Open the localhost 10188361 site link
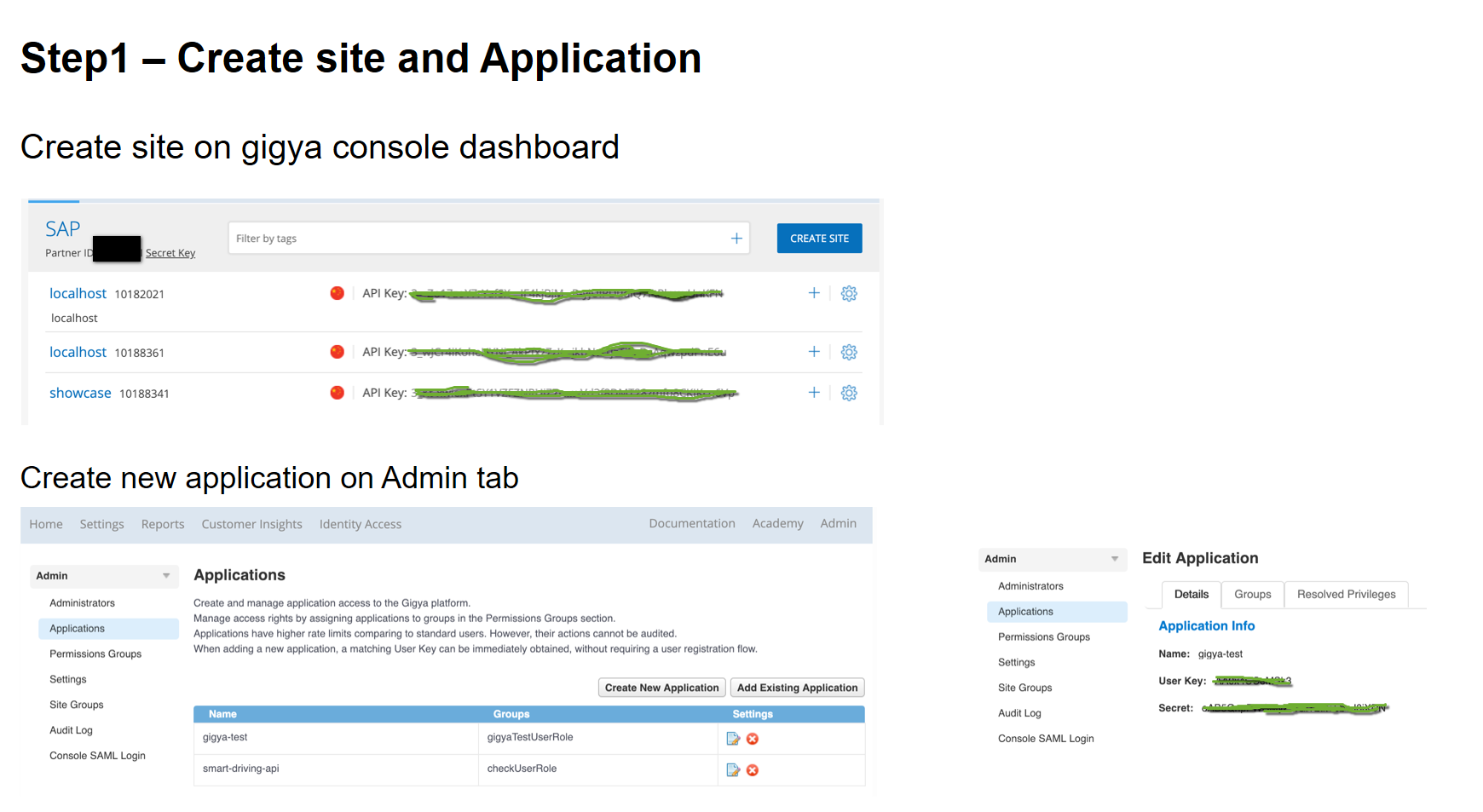The height and width of the screenshot is (812, 1483). (x=78, y=352)
